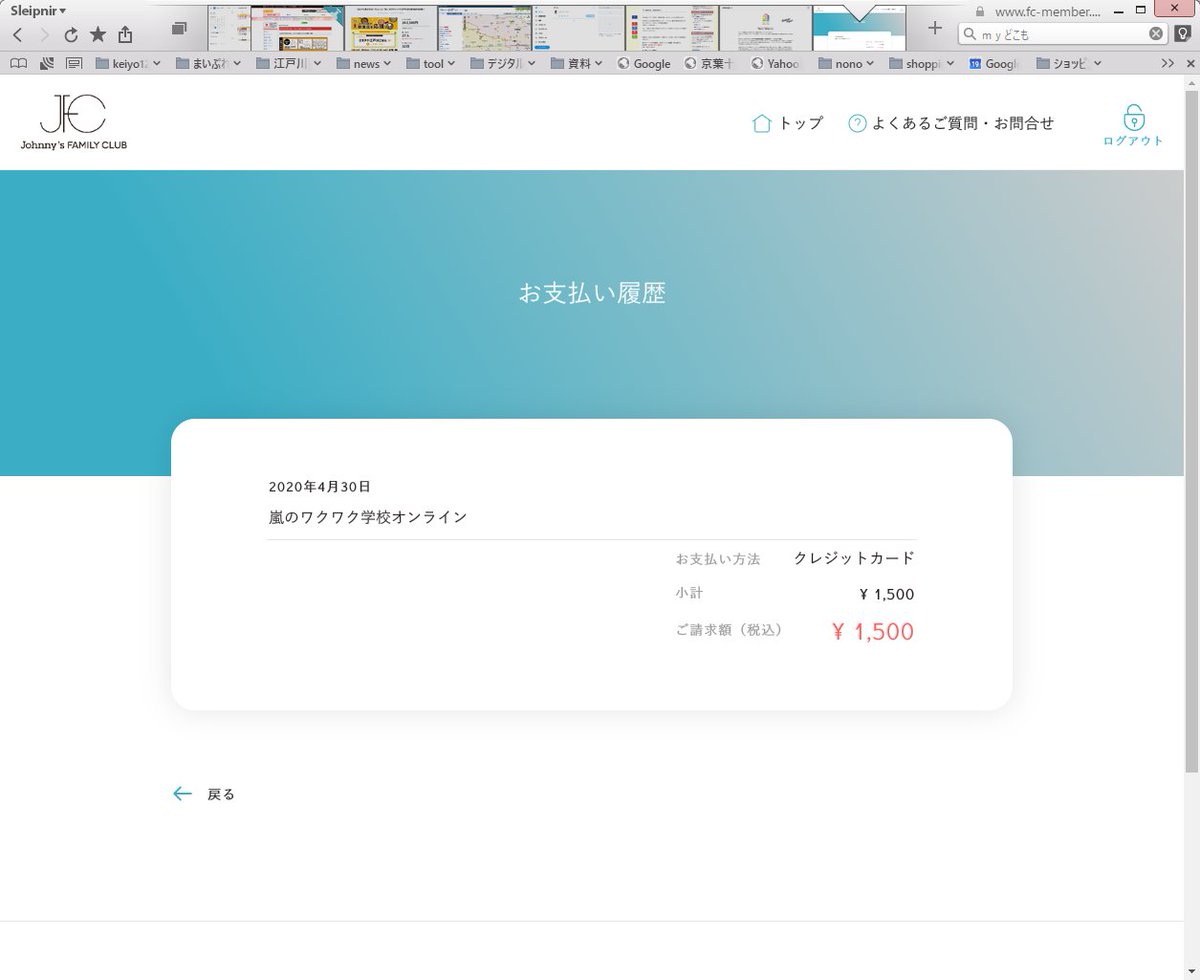Click the お支払い方法 label

718,559
